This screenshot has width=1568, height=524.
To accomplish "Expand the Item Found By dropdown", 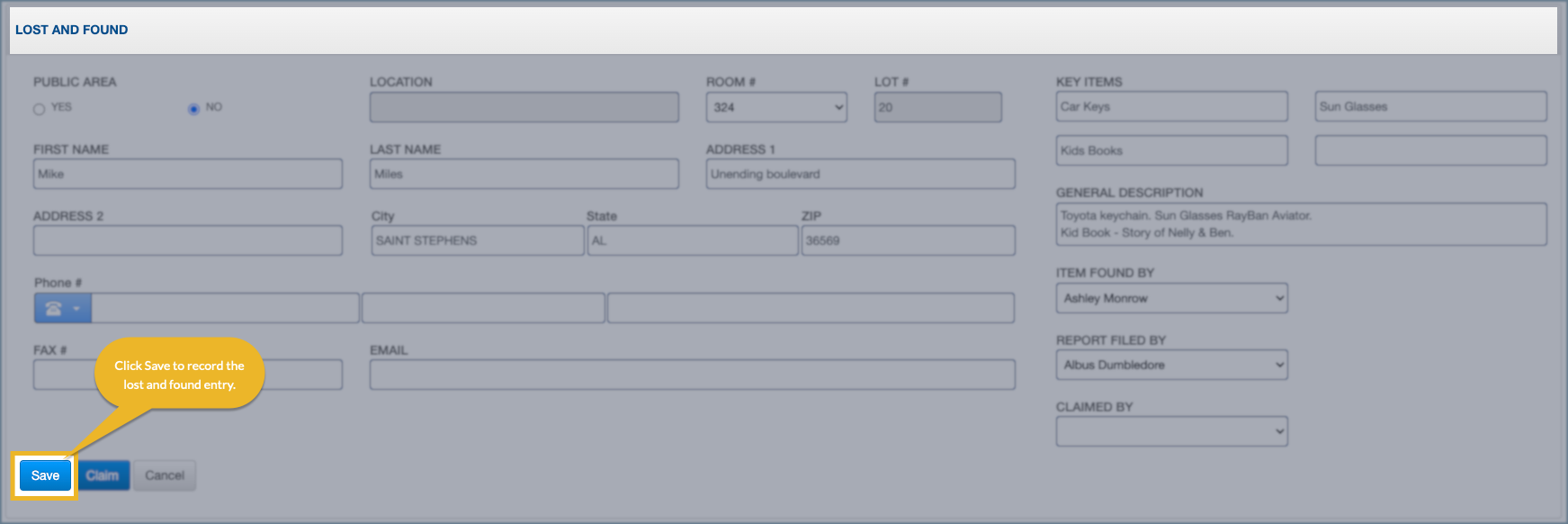I will tap(1170, 298).
